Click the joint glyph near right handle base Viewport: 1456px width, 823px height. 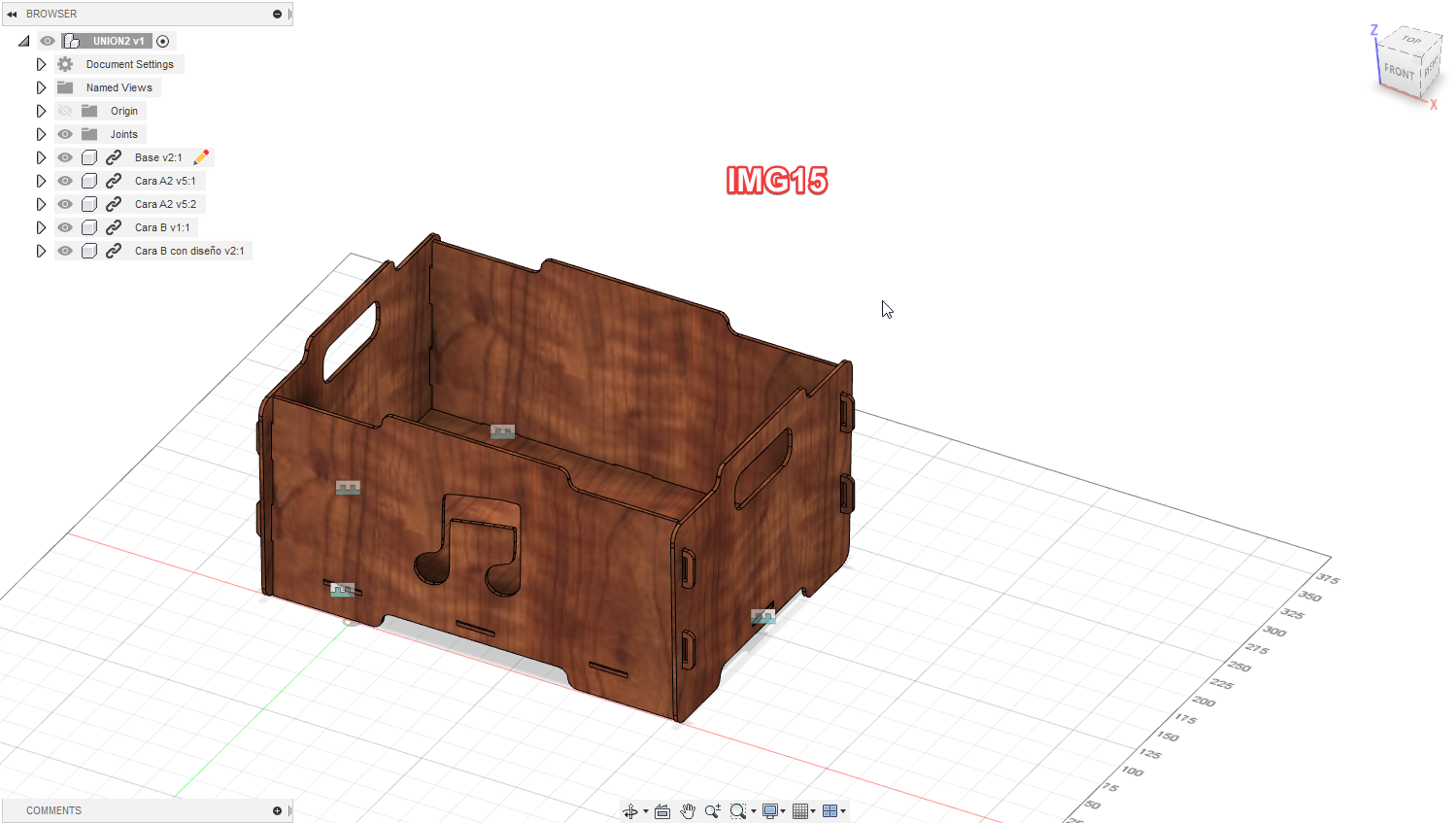point(763,616)
